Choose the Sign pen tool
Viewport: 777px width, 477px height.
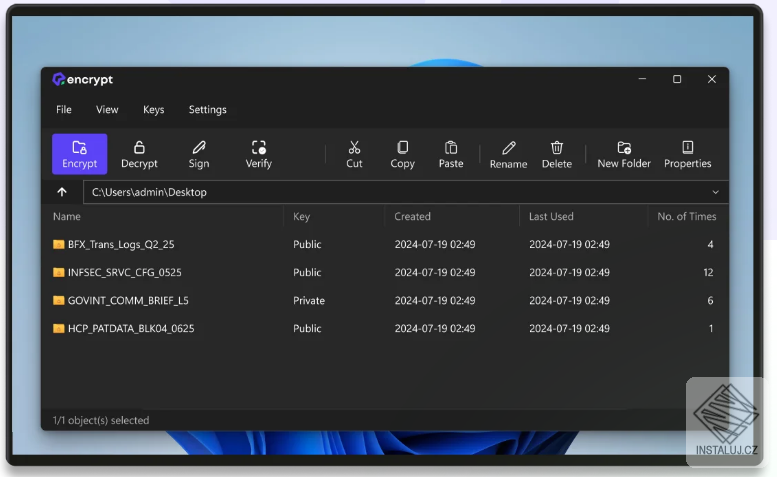199,154
